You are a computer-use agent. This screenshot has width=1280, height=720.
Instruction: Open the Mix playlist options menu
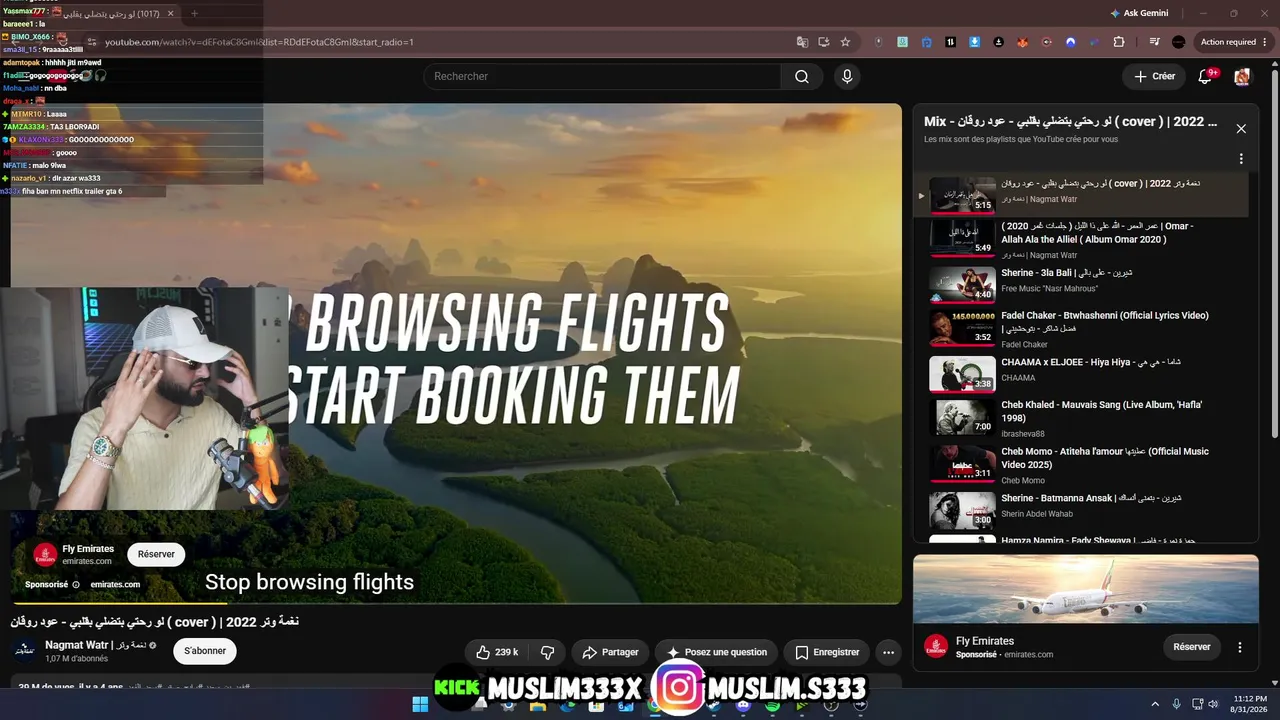pos(1241,159)
